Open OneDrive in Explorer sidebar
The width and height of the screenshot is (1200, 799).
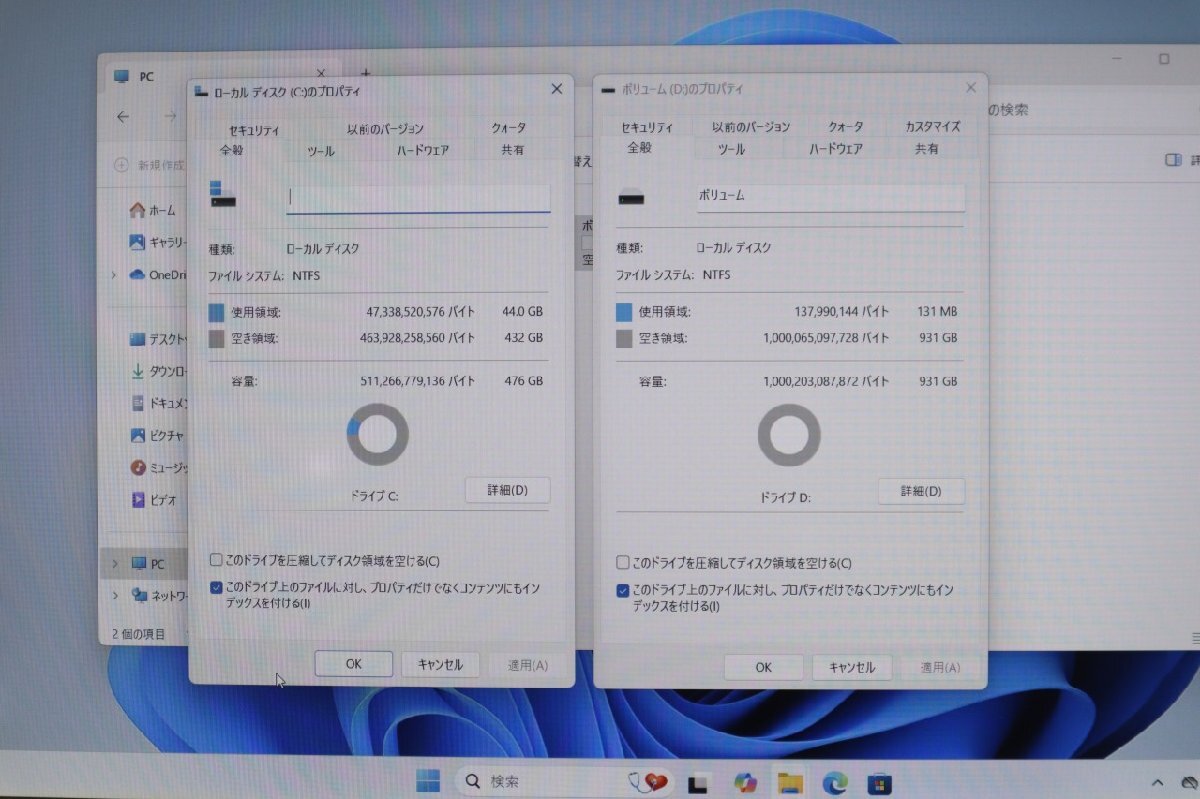tap(160, 275)
